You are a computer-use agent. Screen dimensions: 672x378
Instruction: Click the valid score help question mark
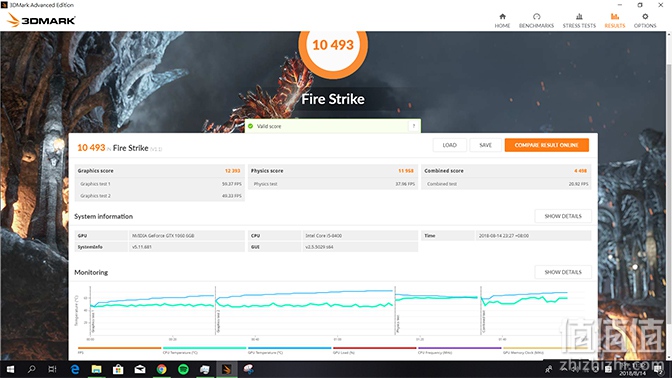coord(414,126)
